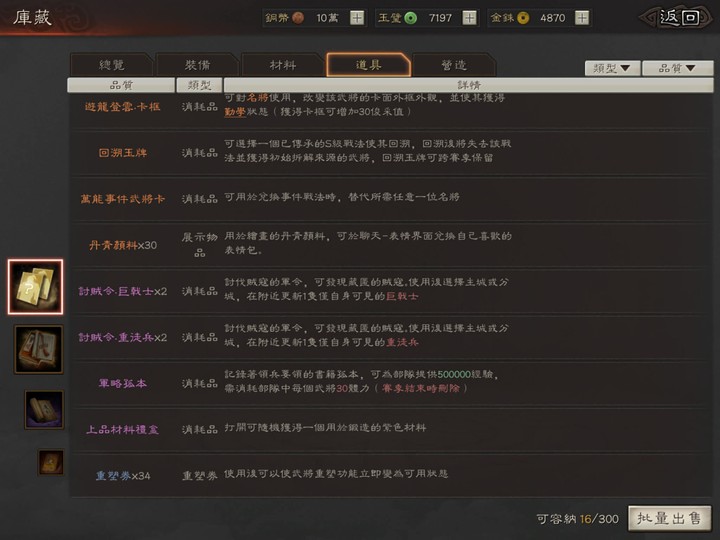Switch to the 總覽 overview tab
This screenshot has height=540, width=720.
(110, 65)
